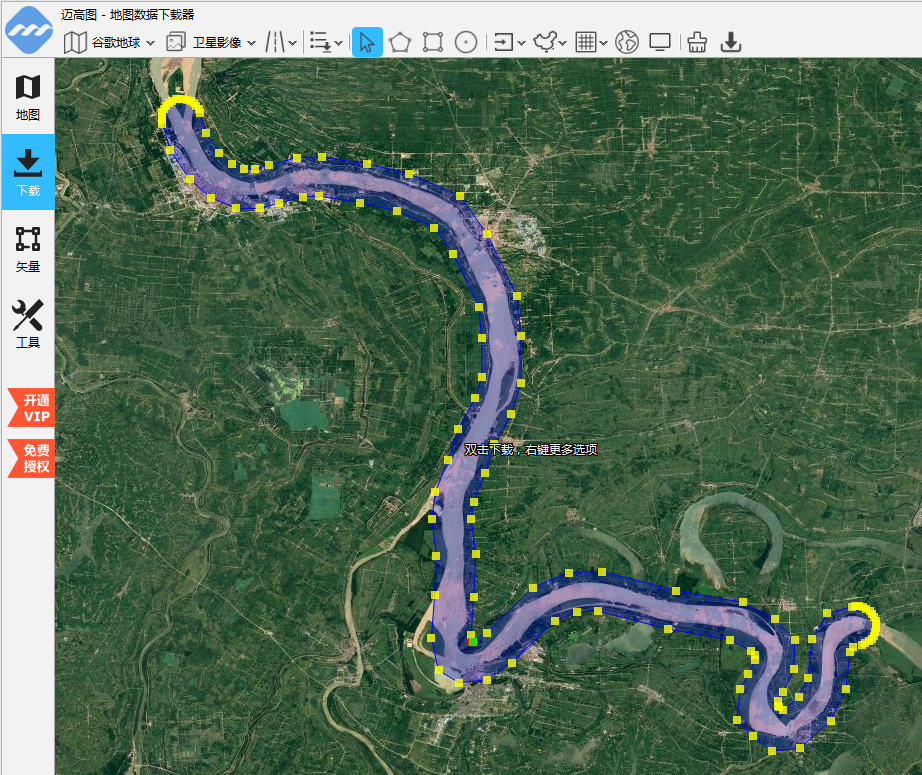
Task: Click the 开通 VIP banner
Action: (x=31, y=407)
